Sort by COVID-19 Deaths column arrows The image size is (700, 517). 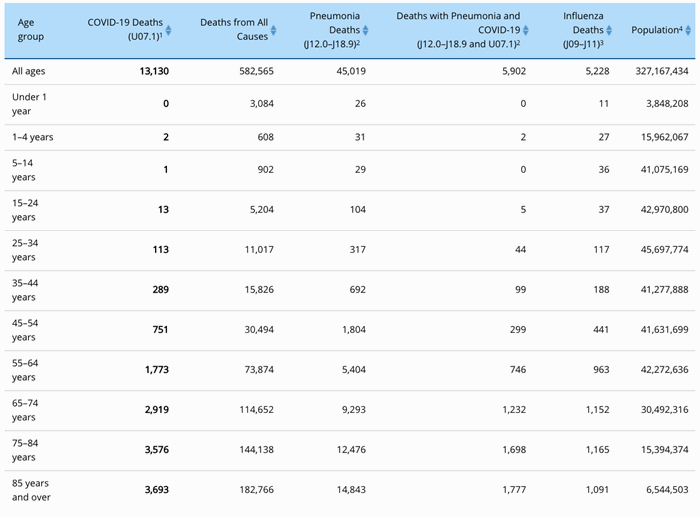pos(169,30)
